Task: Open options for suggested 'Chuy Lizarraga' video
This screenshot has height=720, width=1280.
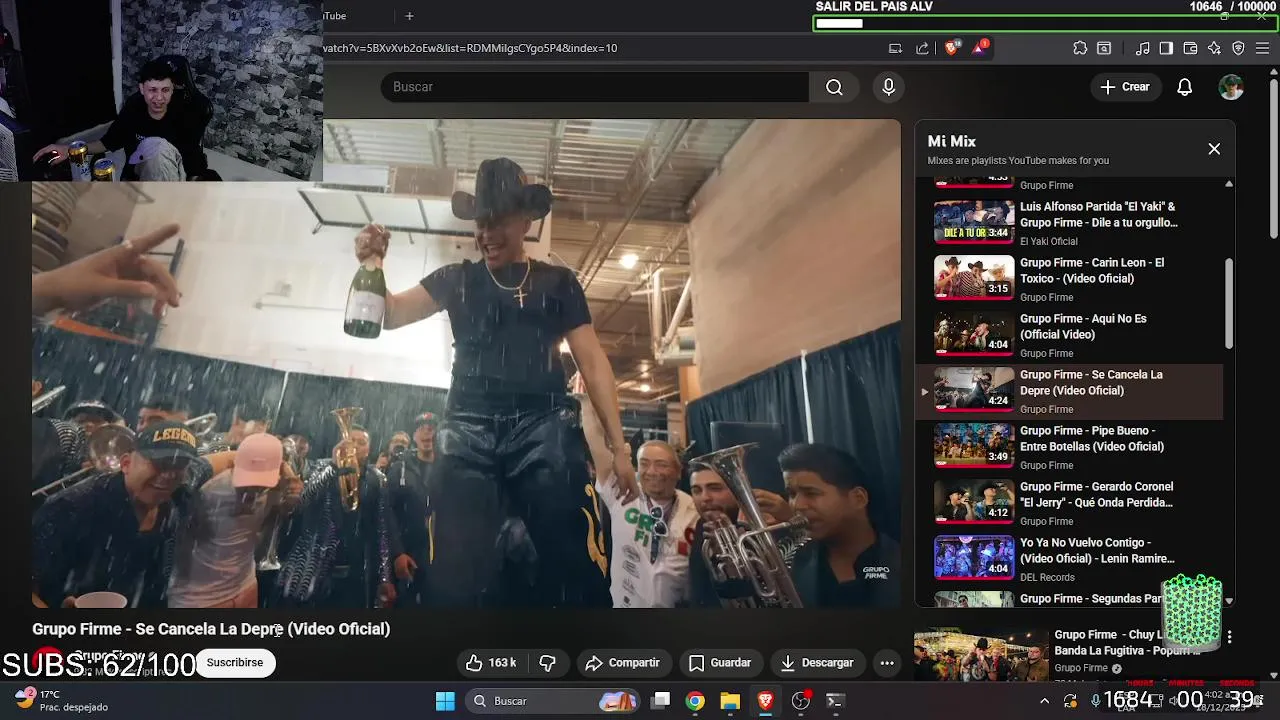Action: point(1229,637)
